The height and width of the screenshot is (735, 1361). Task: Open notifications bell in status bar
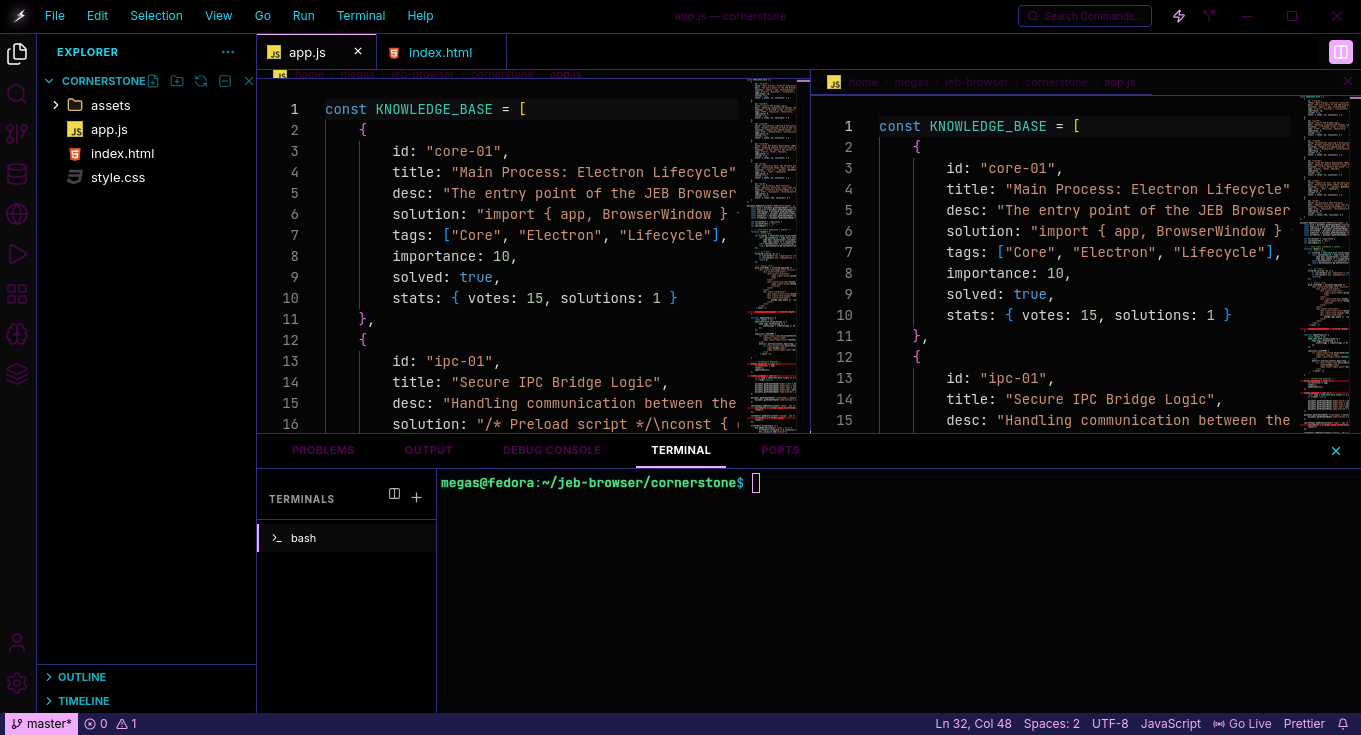pyautogui.click(x=1345, y=724)
